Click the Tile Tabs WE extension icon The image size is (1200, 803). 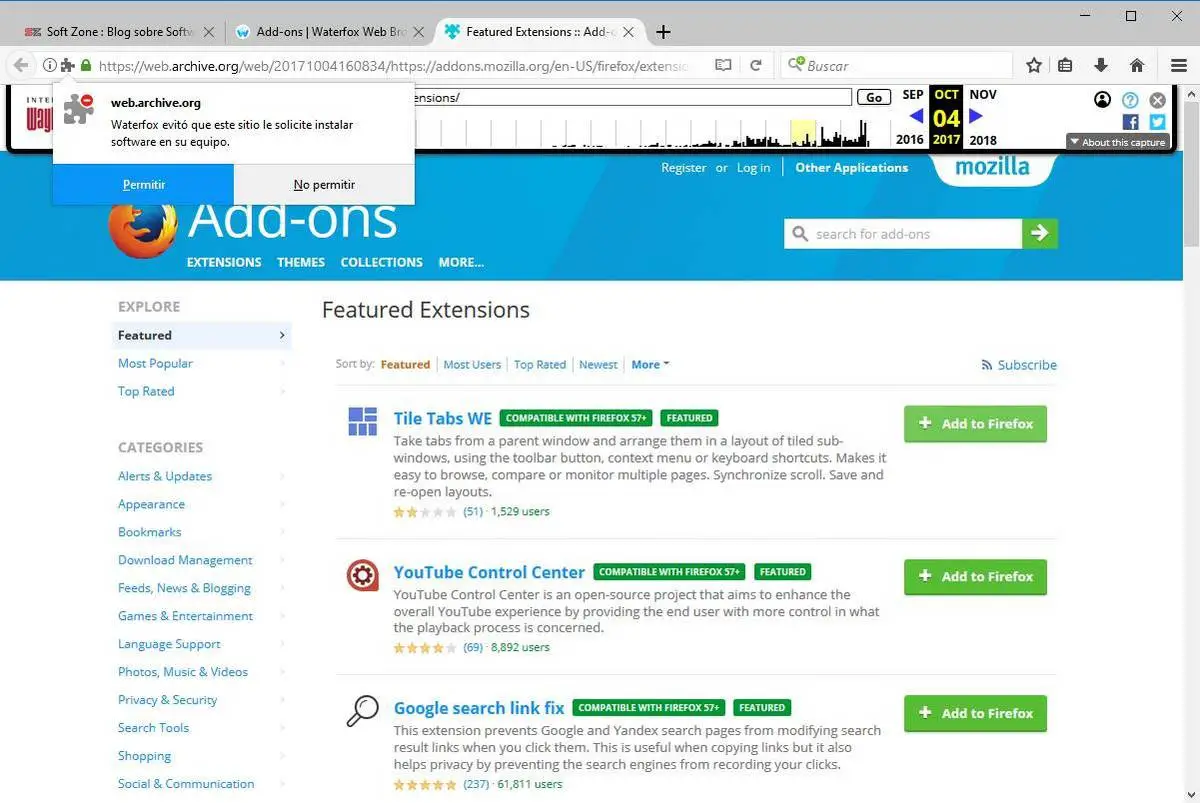362,421
